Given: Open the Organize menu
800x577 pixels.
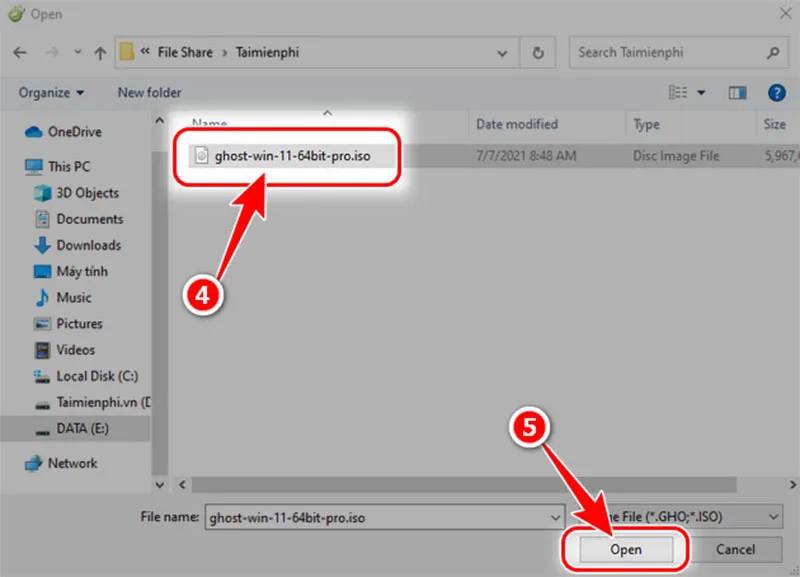Looking at the screenshot, I should tap(51, 93).
